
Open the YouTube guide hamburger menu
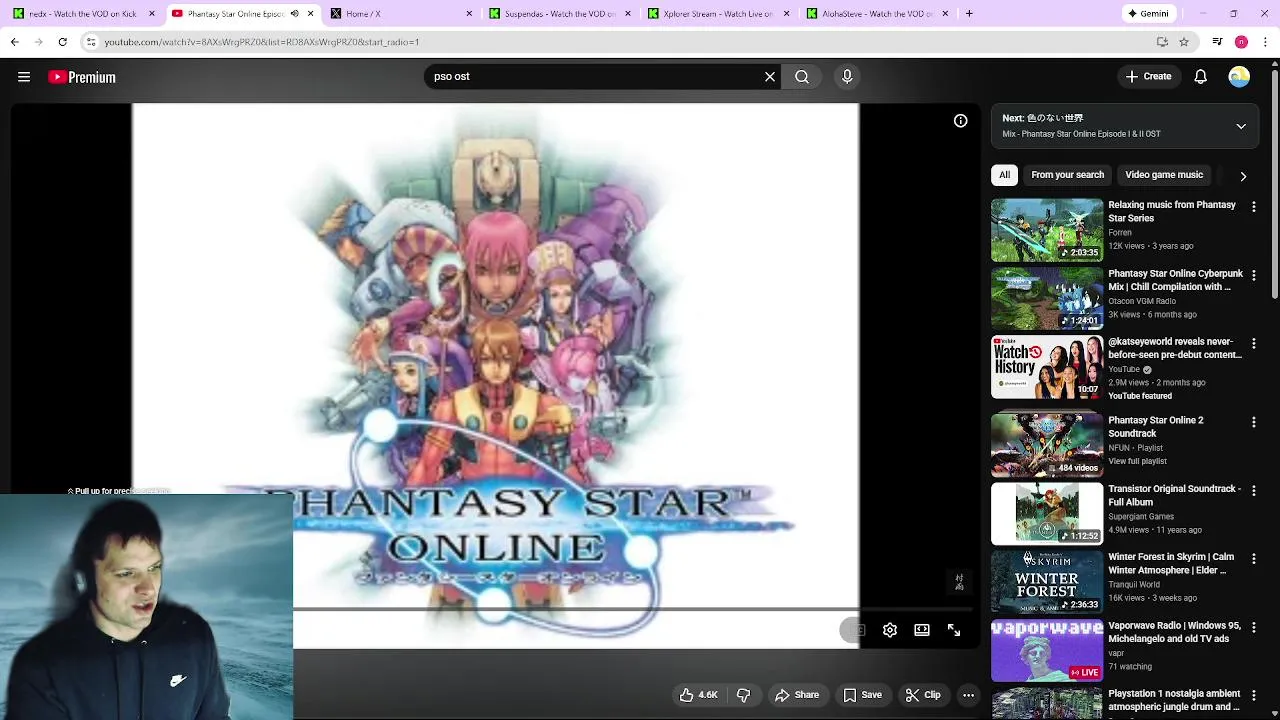tap(24, 77)
